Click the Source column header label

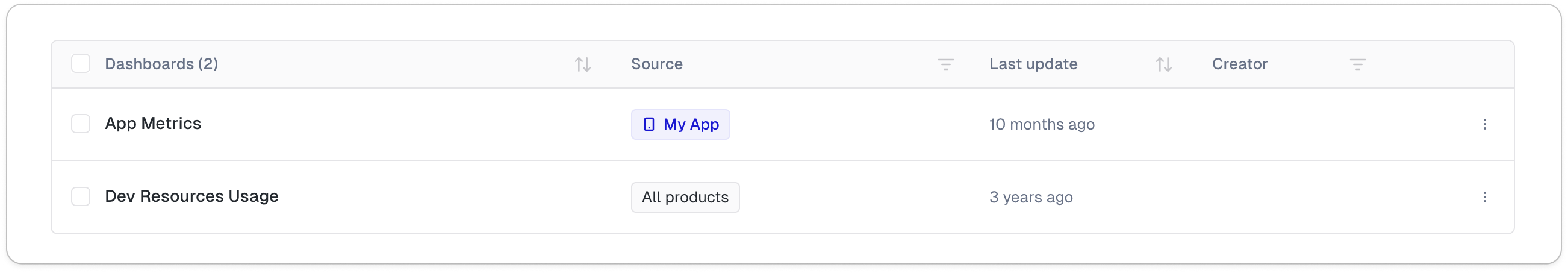tap(656, 64)
